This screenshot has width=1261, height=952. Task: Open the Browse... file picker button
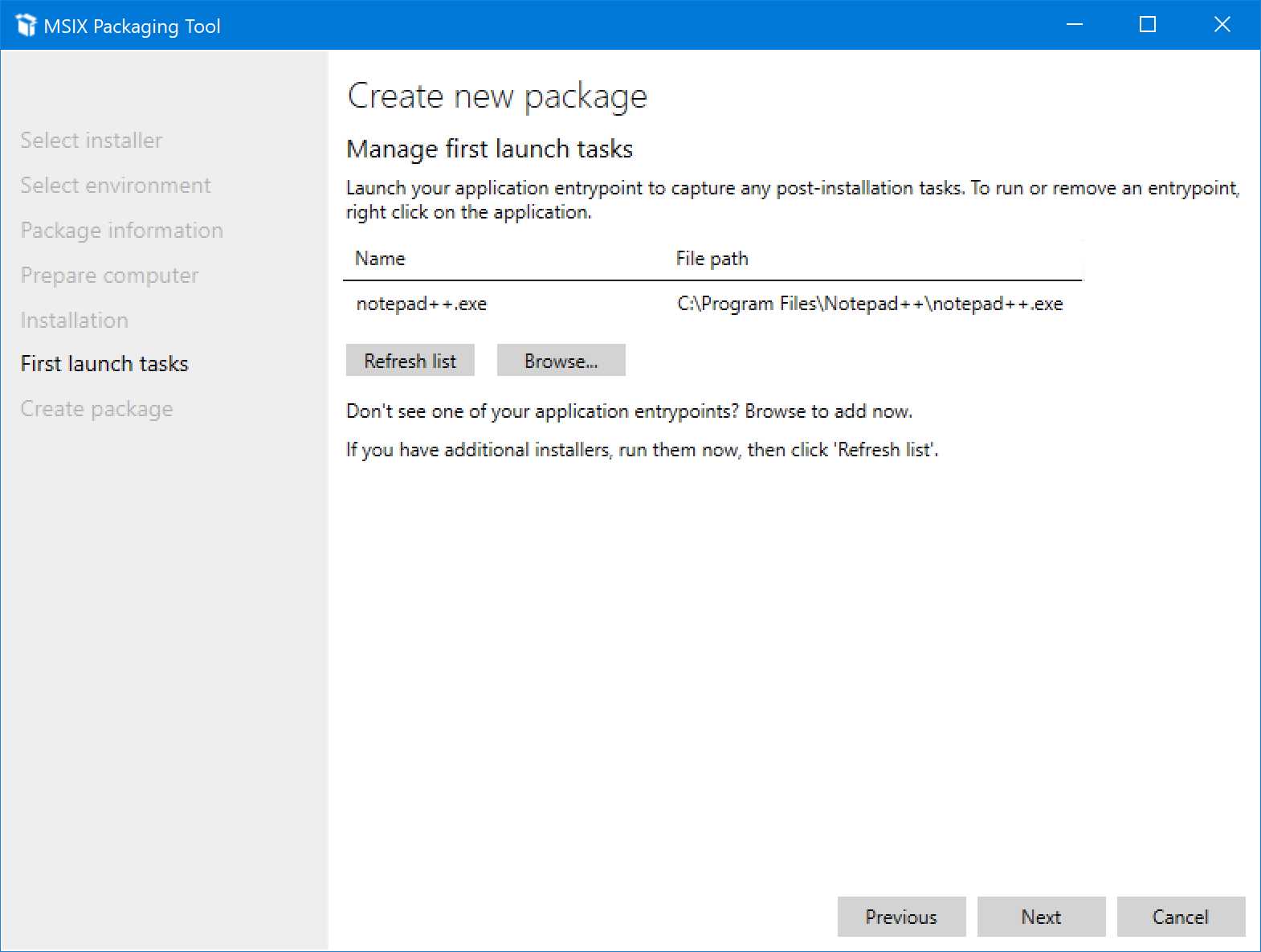pyautogui.click(x=561, y=361)
